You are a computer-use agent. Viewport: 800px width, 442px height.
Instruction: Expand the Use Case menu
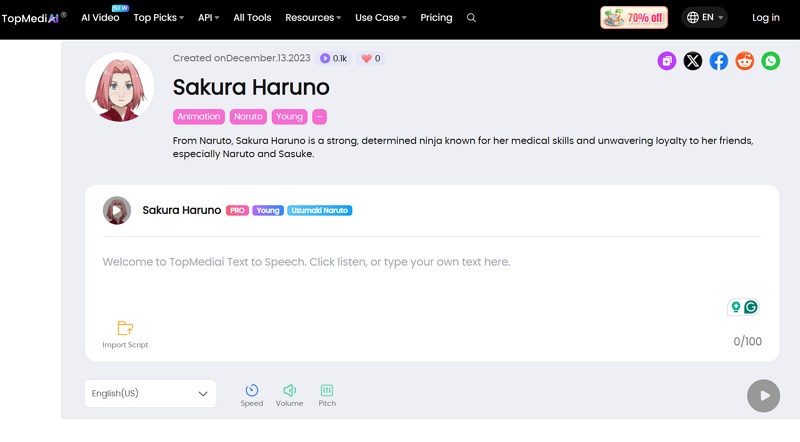tap(381, 17)
